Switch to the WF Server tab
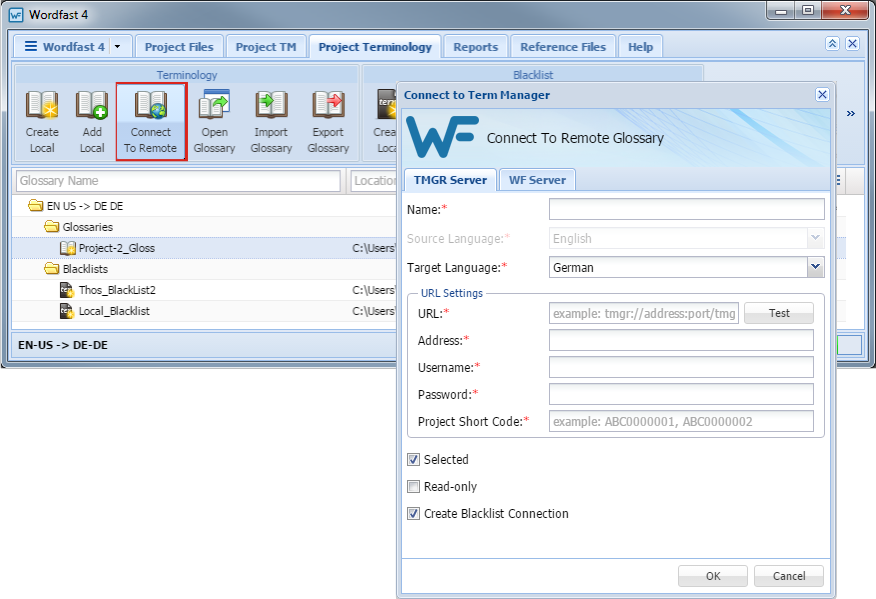Viewport: 876px width, 599px height. click(x=537, y=180)
